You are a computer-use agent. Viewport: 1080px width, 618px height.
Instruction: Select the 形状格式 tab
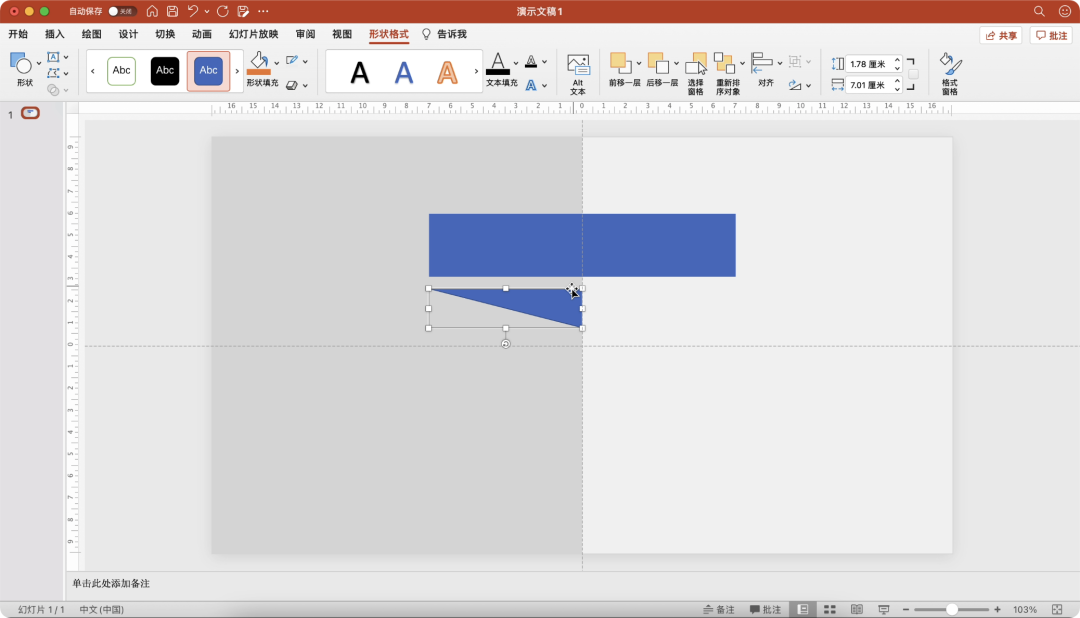point(388,34)
